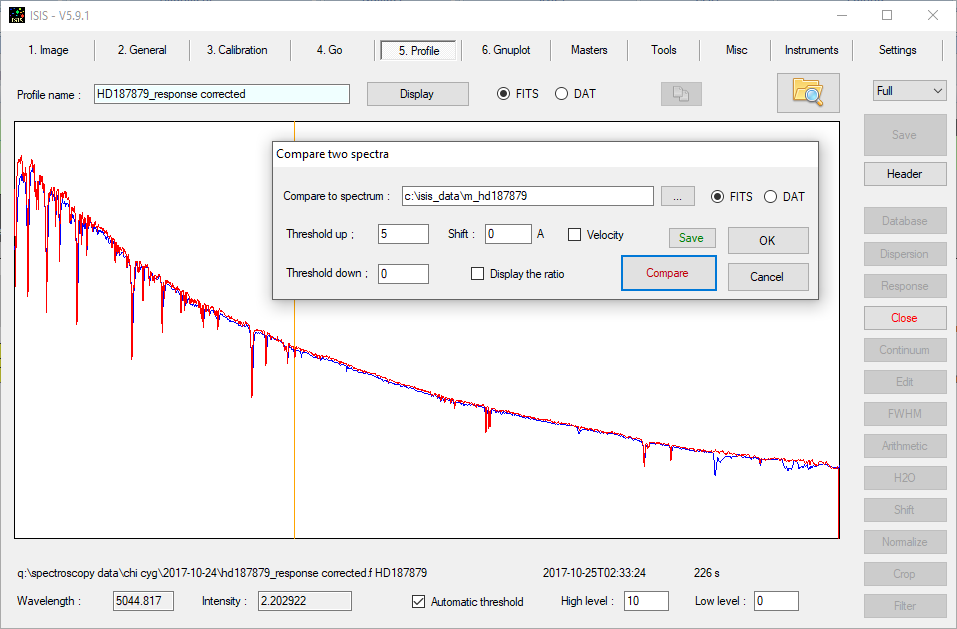Click the Arithmetic button
957x629 pixels.
[x=905, y=446]
